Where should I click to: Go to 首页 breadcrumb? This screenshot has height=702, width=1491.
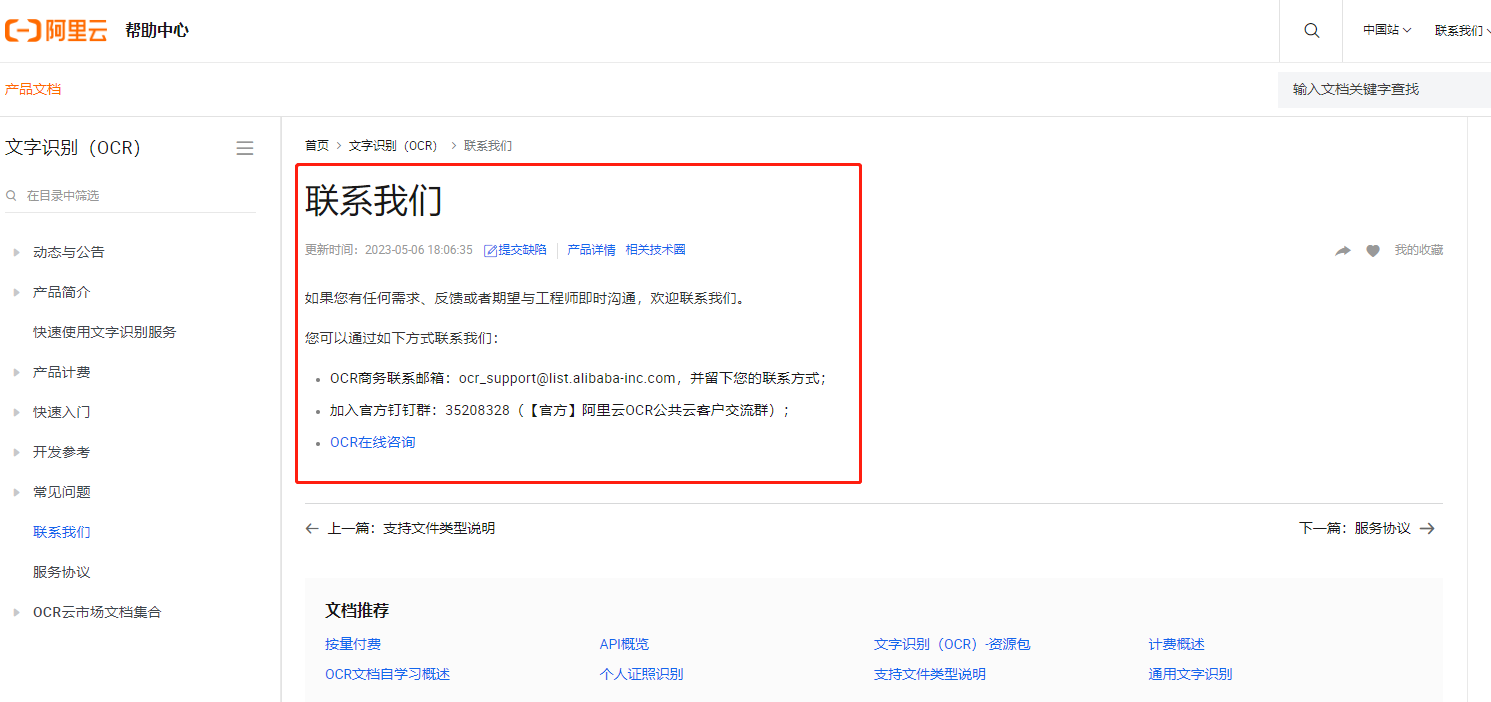point(317,146)
